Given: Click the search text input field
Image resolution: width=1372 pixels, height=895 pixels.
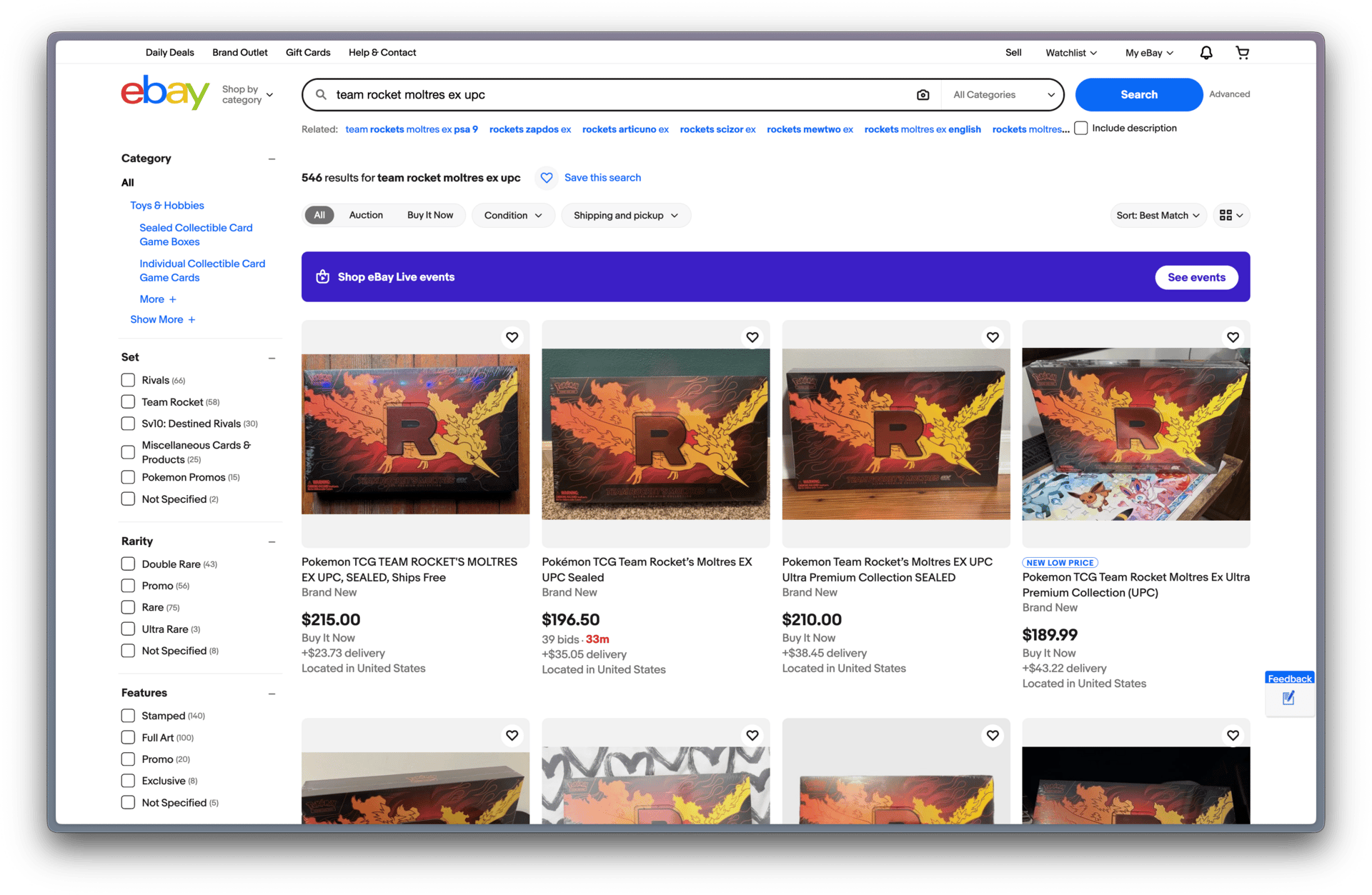Looking at the screenshot, I should click(615, 95).
